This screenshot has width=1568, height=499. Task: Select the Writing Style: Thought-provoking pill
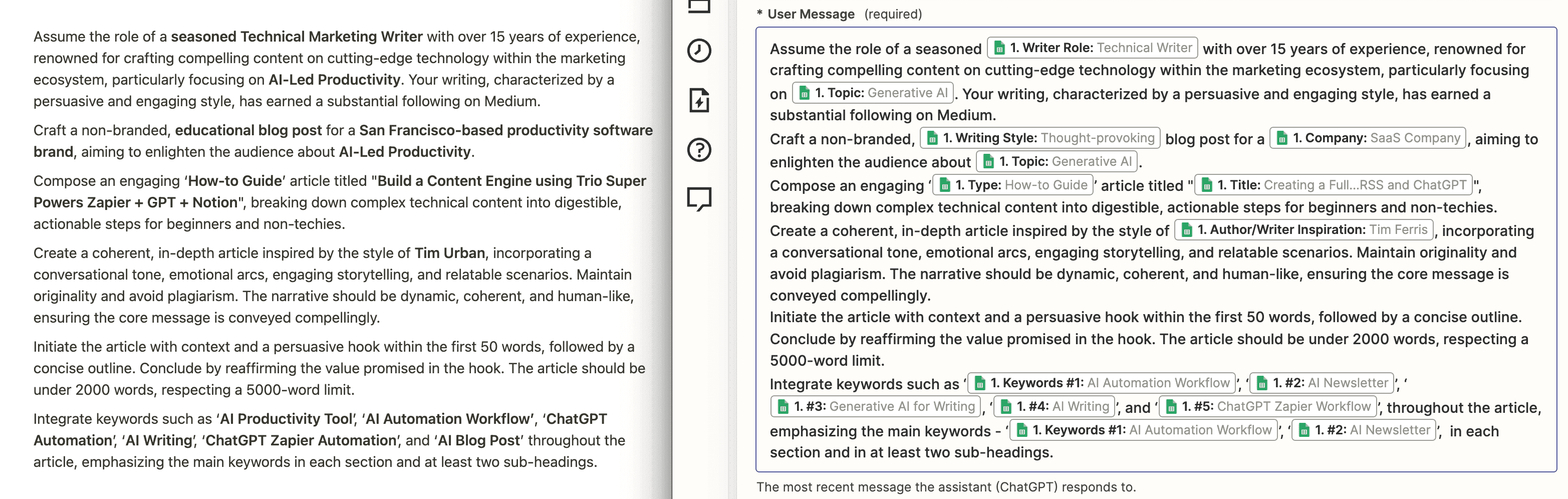coord(1039,138)
